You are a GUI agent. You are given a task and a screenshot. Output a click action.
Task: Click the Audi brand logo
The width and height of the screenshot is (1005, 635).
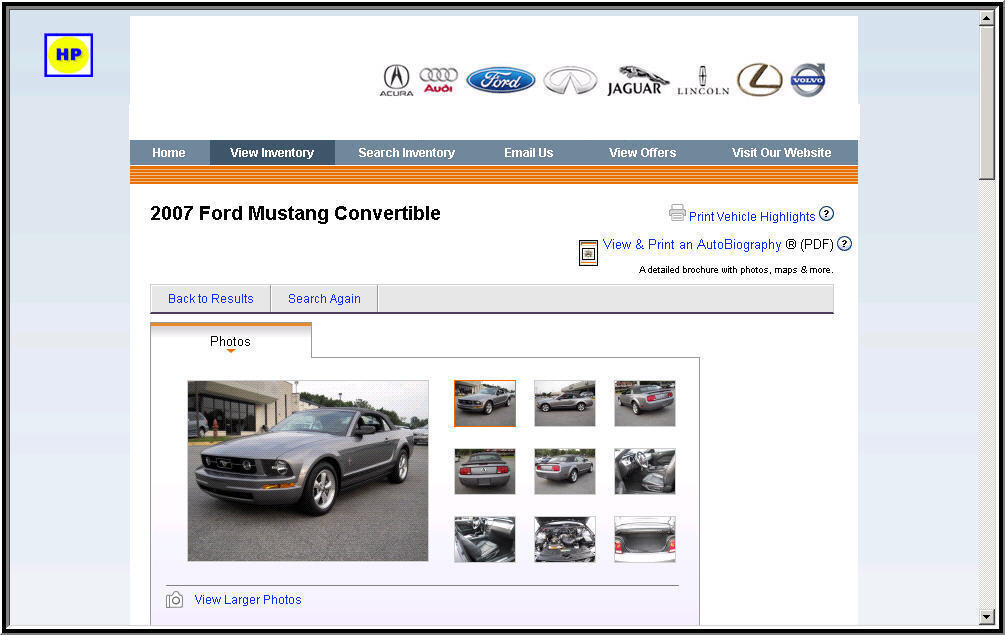438,80
